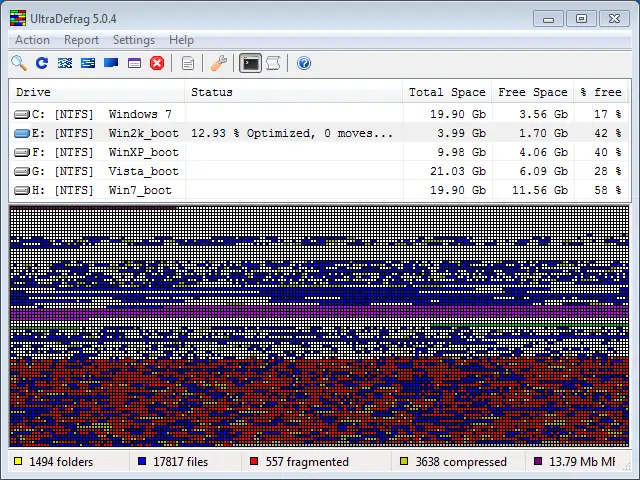640x480 pixels.
Task: Open help with the blue question mark icon
Action: coord(304,63)
